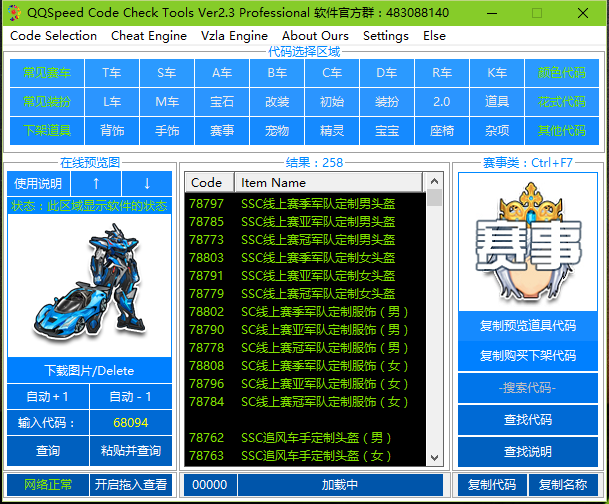This screenshot has height=504, width=609.
Task: Select the 座椅 category
Action: (x=442, y=131)
